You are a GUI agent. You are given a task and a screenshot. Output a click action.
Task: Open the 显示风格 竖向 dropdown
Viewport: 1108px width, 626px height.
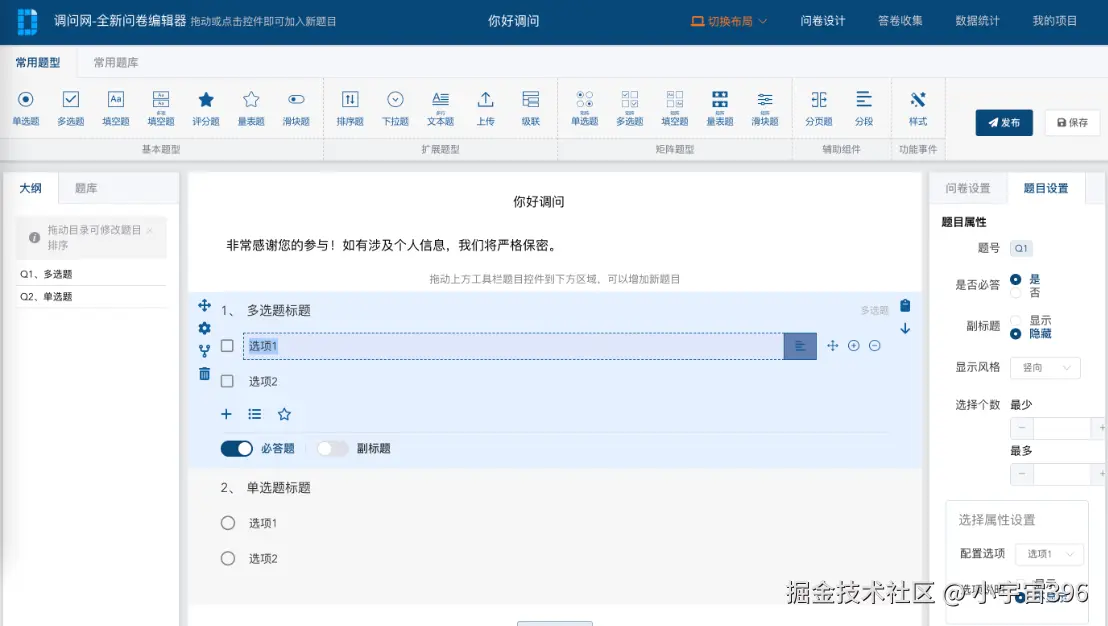(x=1045, y=367)
